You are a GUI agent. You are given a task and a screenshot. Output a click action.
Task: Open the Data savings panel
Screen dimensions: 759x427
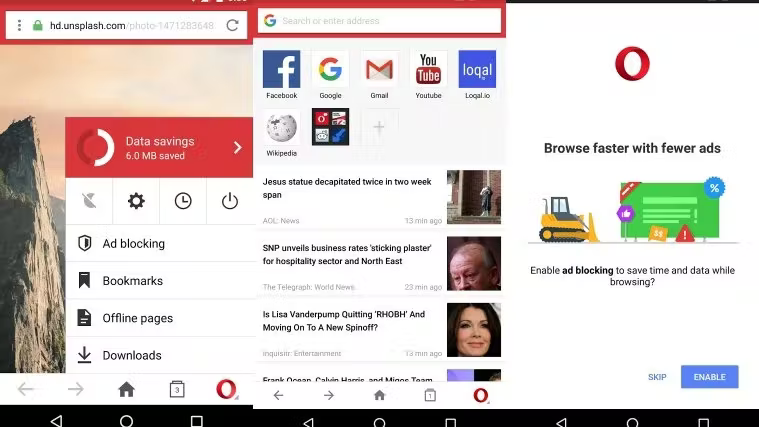point(159,147)
